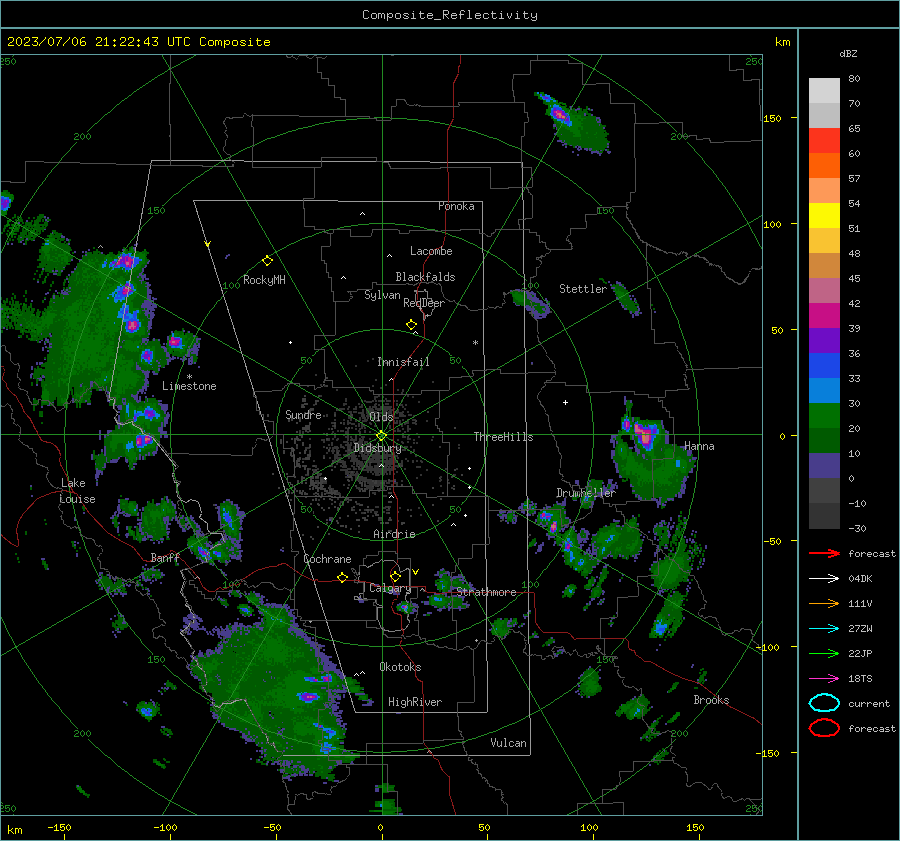Click the yellow diamond marker above Calgary
Viewport: 900px width, 841px height.
click(x=395, y=576)
